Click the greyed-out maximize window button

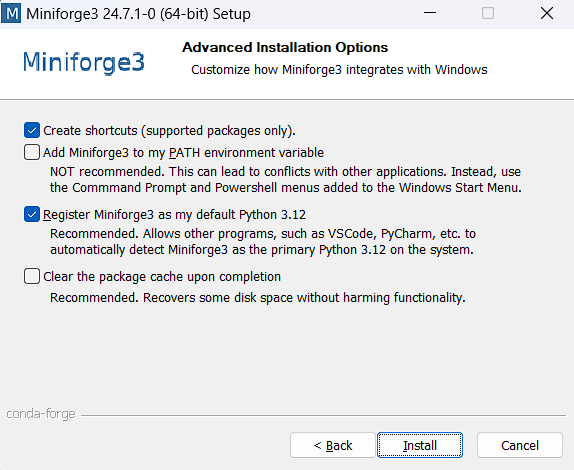[x=488, y=13]
